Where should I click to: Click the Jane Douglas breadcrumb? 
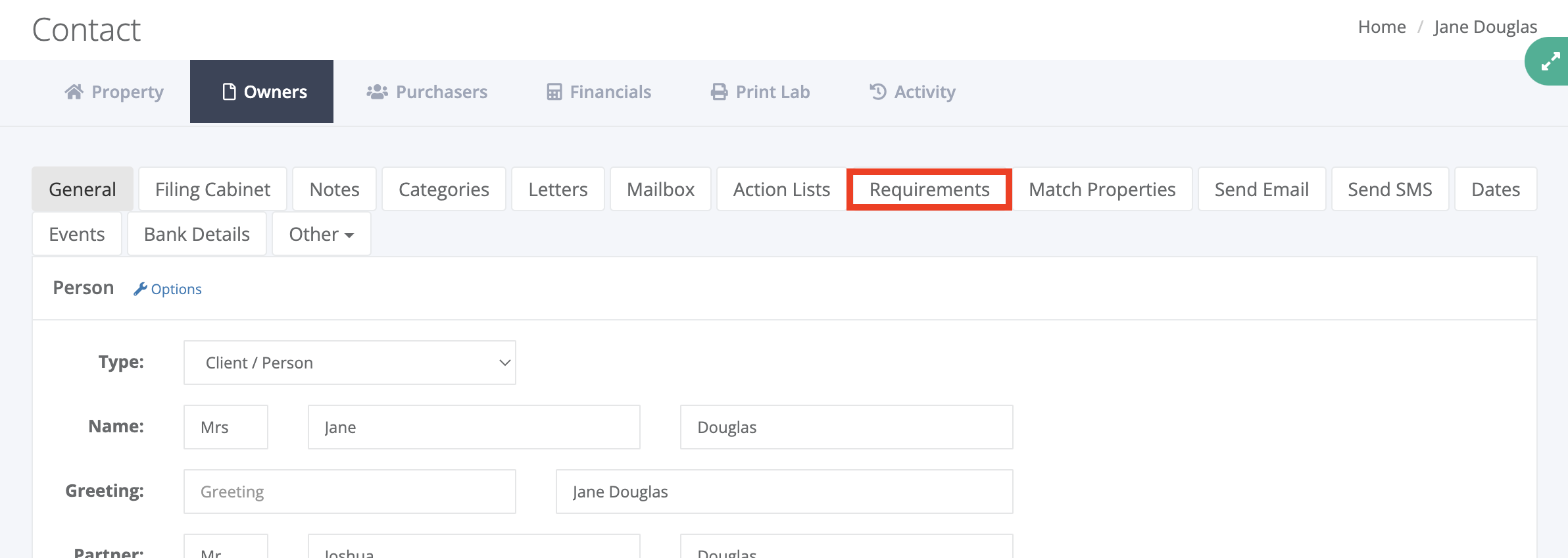tap(1485, 26)
